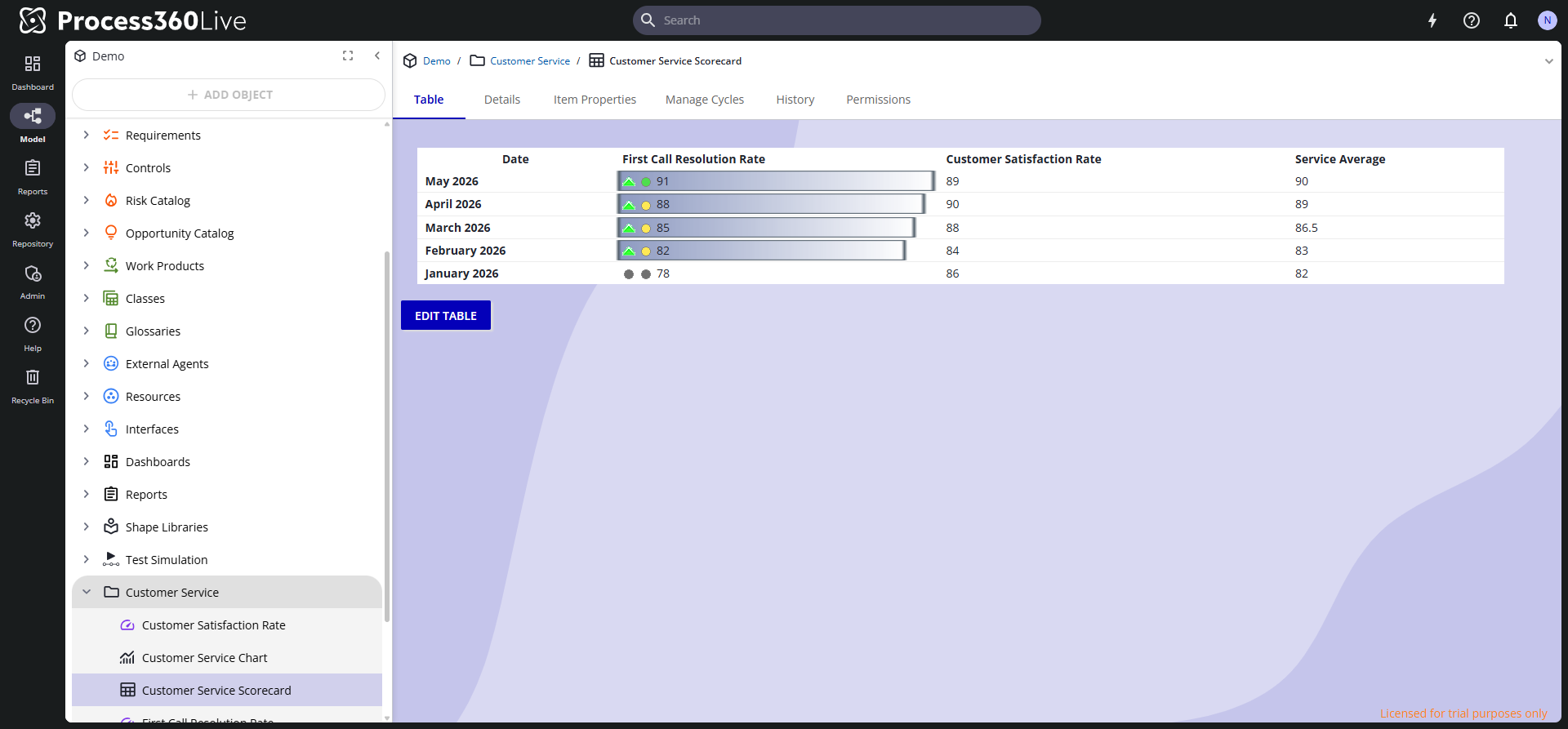Viewport: 1568px width, 729px height.
Task: Click the 'Customer Satisfaction Rate' column header
Action: (x=1023, y=159)
